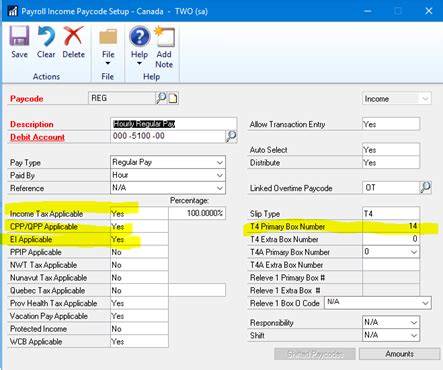
Task: Open the Help question mark icon
Action: coord(139,36)
